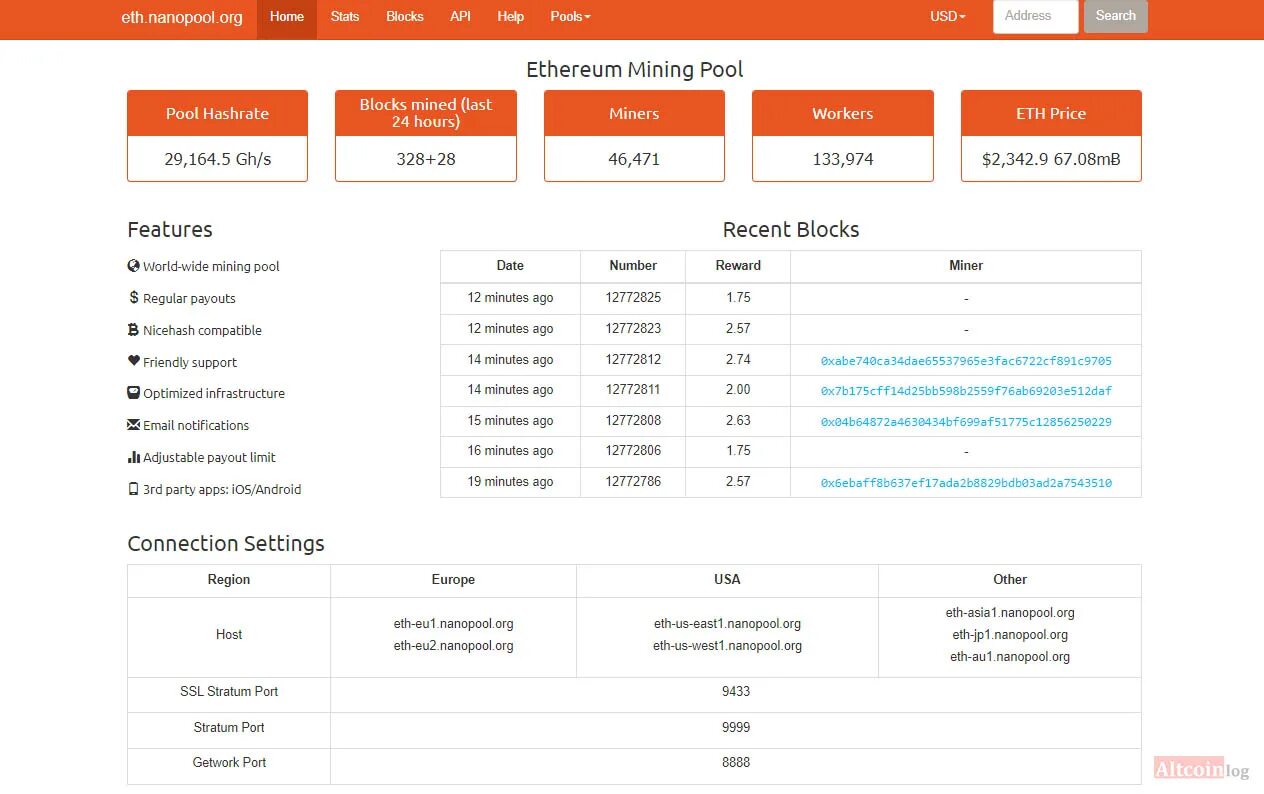The height and width of the screenshot is (794, 1264).
Task: Click the 133,974 workers count
Action: tap(843, 159)
